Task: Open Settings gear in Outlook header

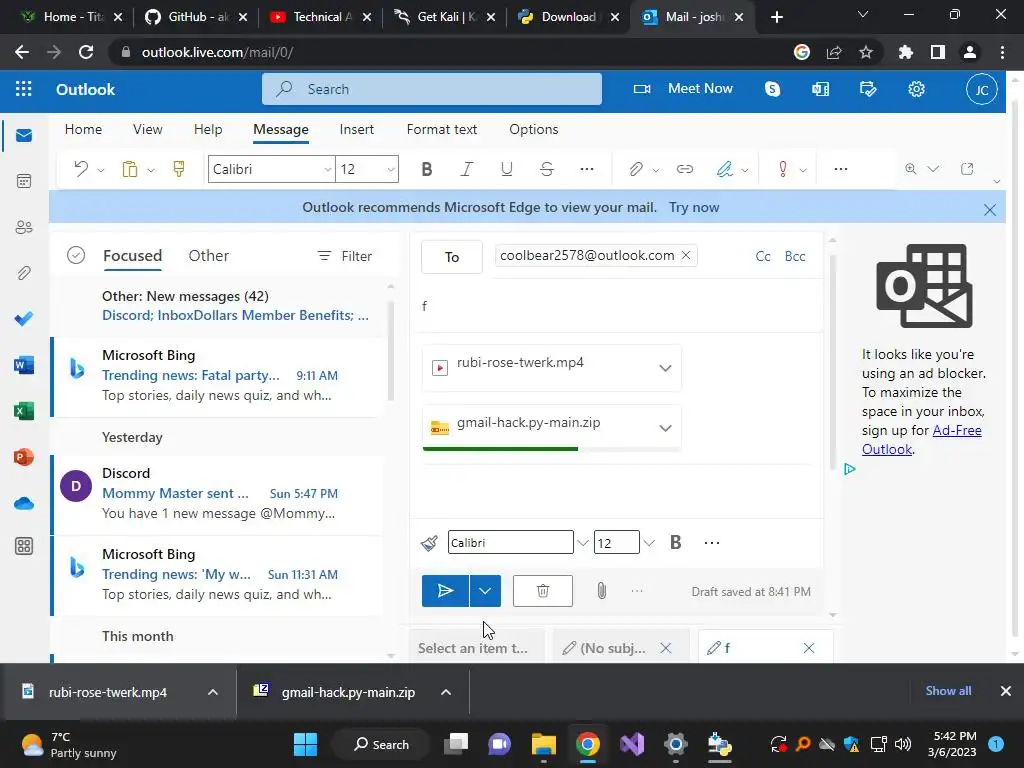Action: click(x=916, y=89)
